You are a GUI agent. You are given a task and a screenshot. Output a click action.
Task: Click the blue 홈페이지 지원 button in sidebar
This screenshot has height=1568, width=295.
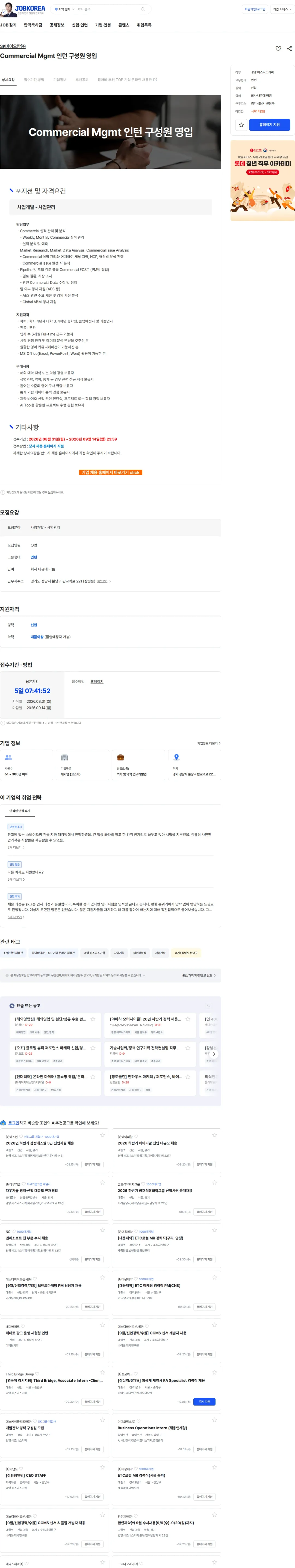click(x=269, y=125)
